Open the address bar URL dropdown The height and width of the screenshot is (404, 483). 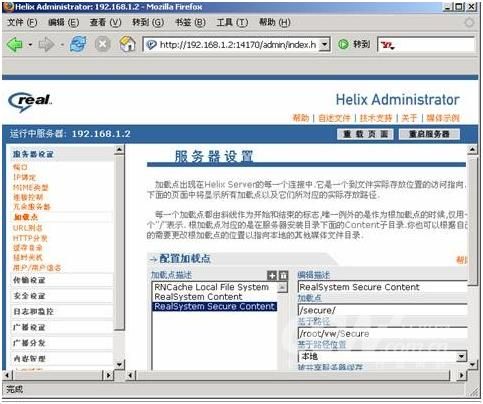[324, 44]
